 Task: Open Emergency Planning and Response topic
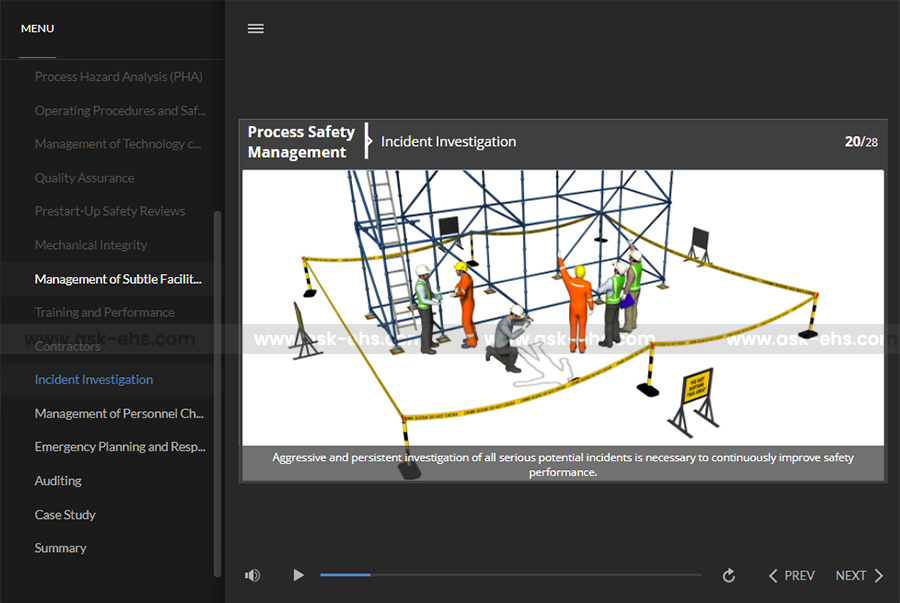click(x=119, y=447)
